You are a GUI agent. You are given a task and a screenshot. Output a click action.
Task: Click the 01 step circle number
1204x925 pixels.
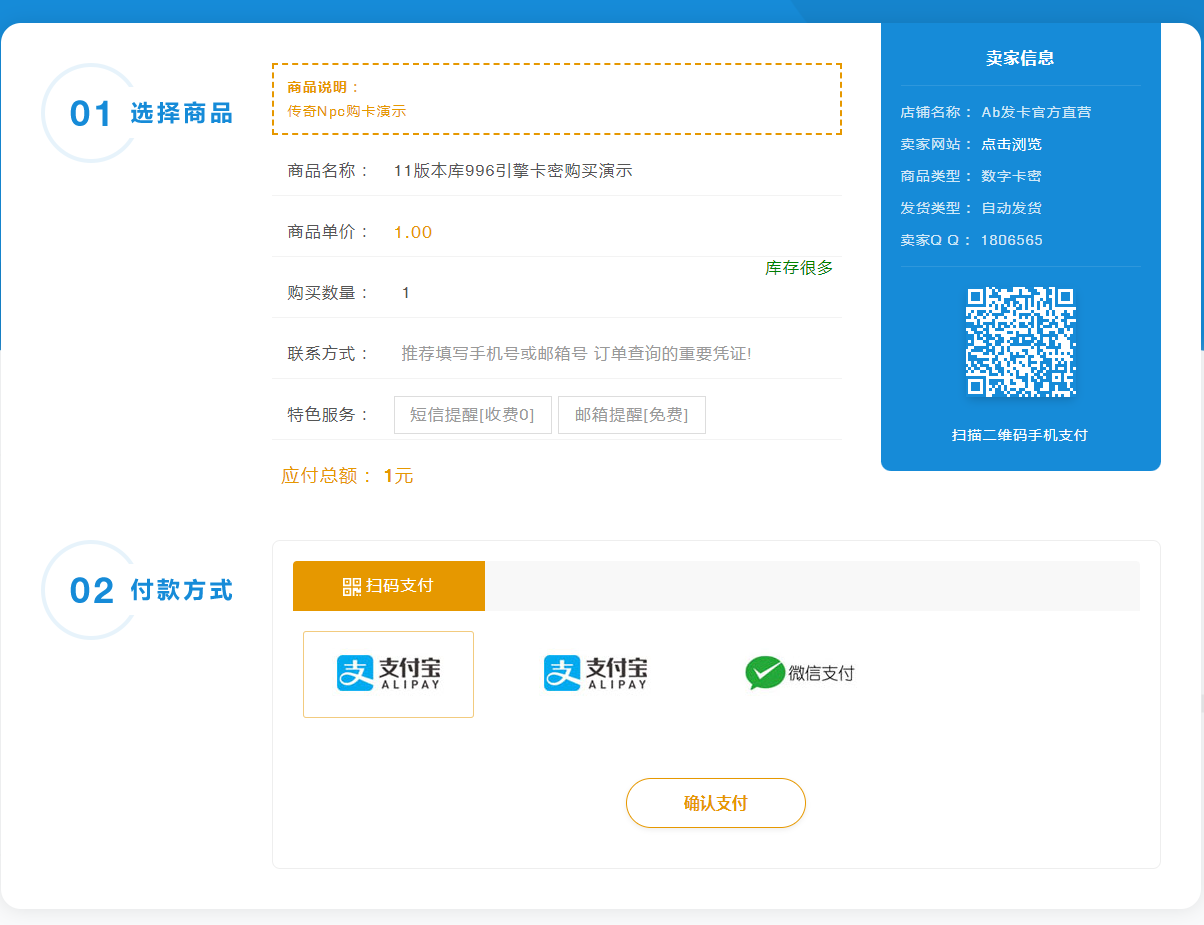[90, 114]
